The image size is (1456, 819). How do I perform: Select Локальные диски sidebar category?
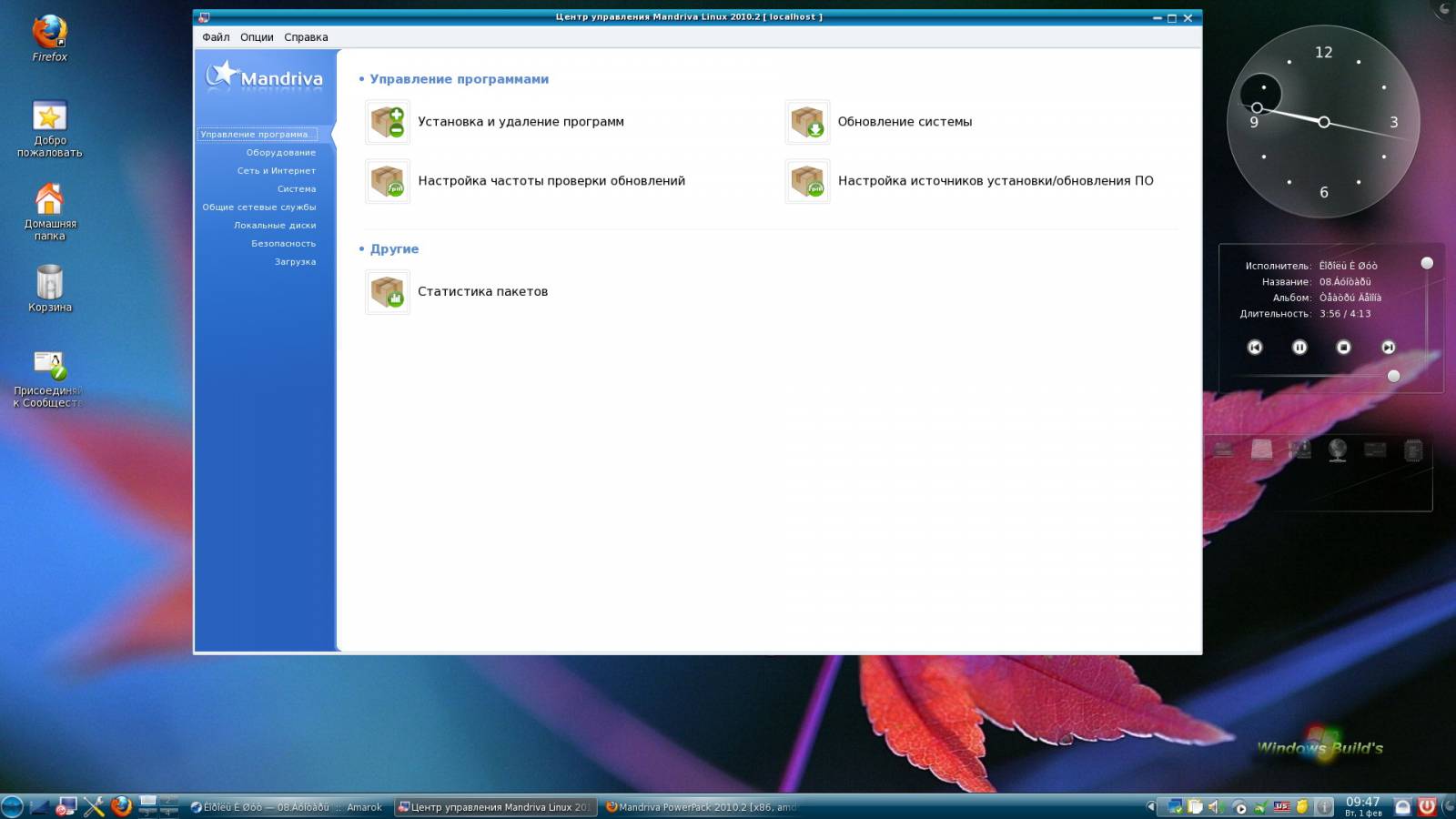coord(275,226)
